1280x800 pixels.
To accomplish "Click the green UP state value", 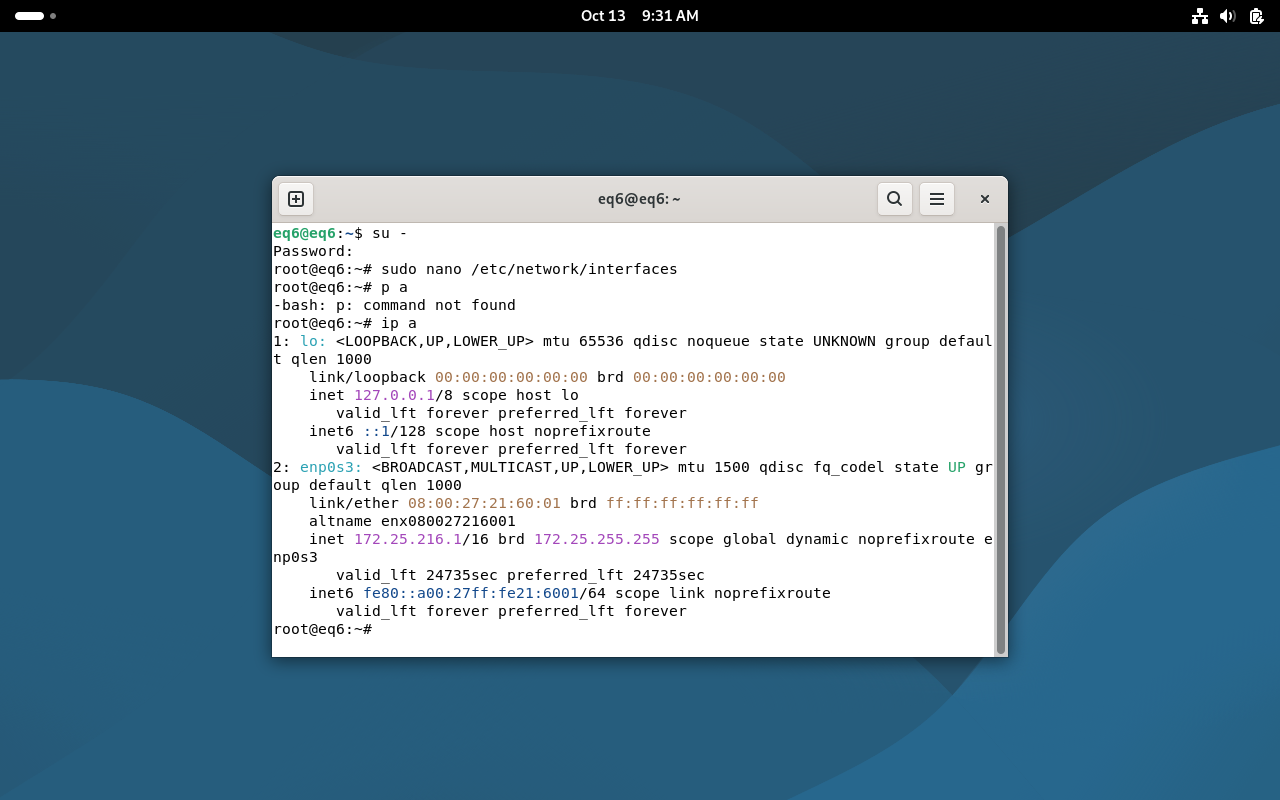I will coord(957,467).
